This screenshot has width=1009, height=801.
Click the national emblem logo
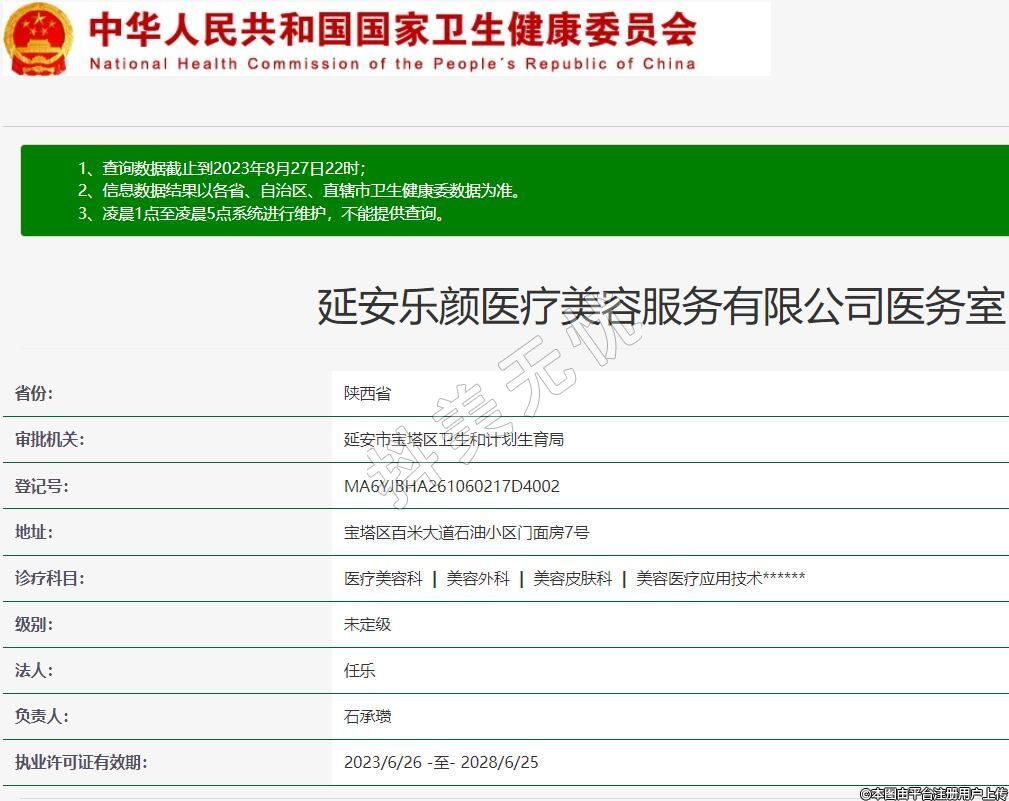point(39,37)
